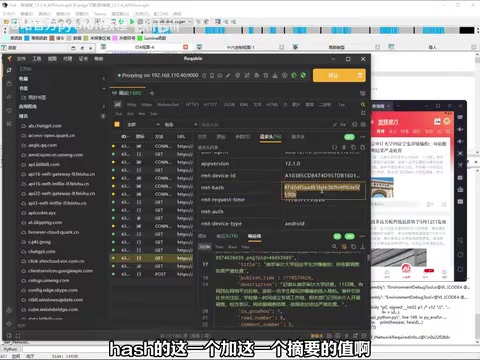Click the green run button in IDA toolbar
The height and width of the screenshot is (360, 480).
pos(132,22)
